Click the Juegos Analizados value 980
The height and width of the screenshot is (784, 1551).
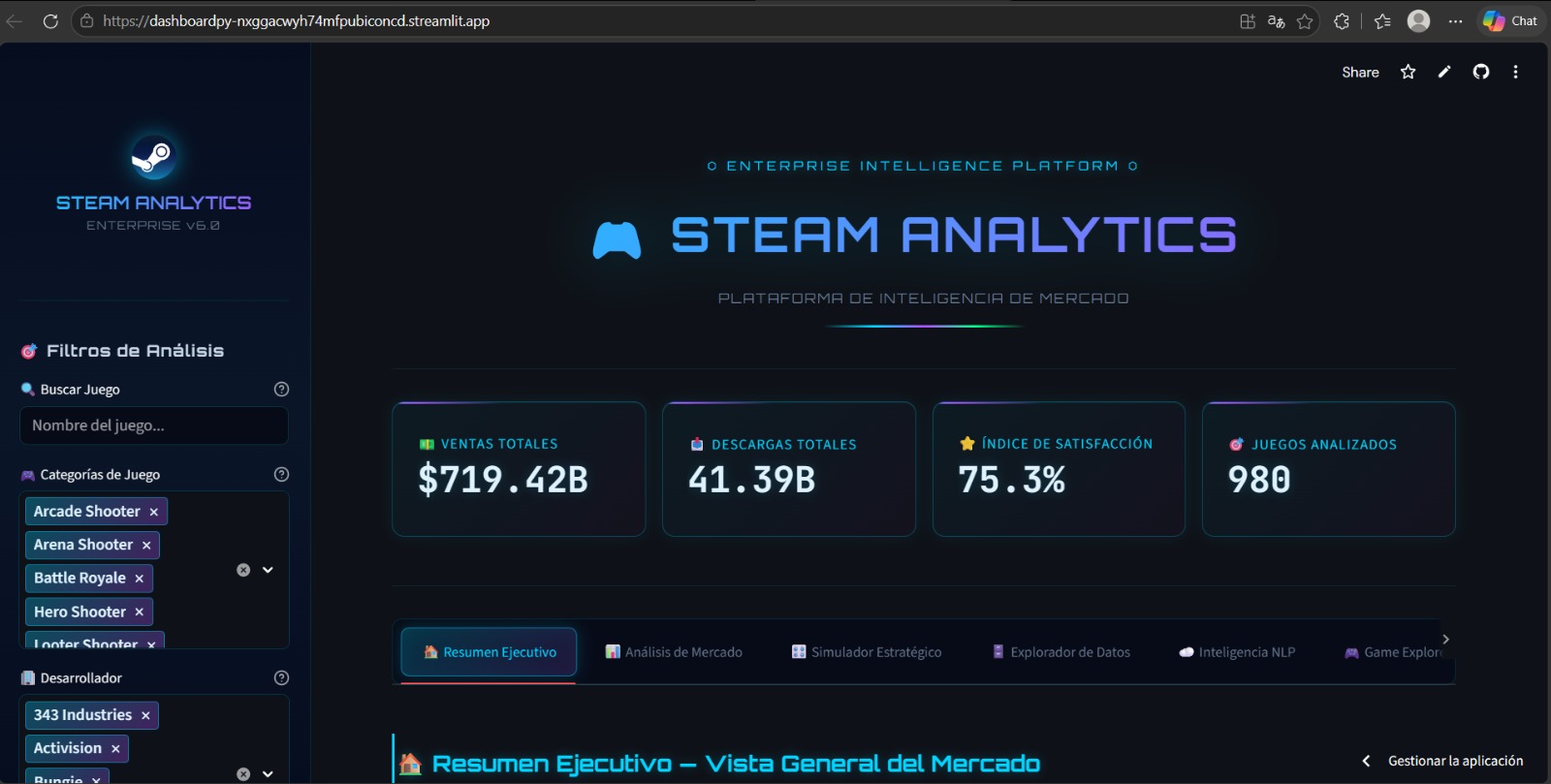point(1259,480)
